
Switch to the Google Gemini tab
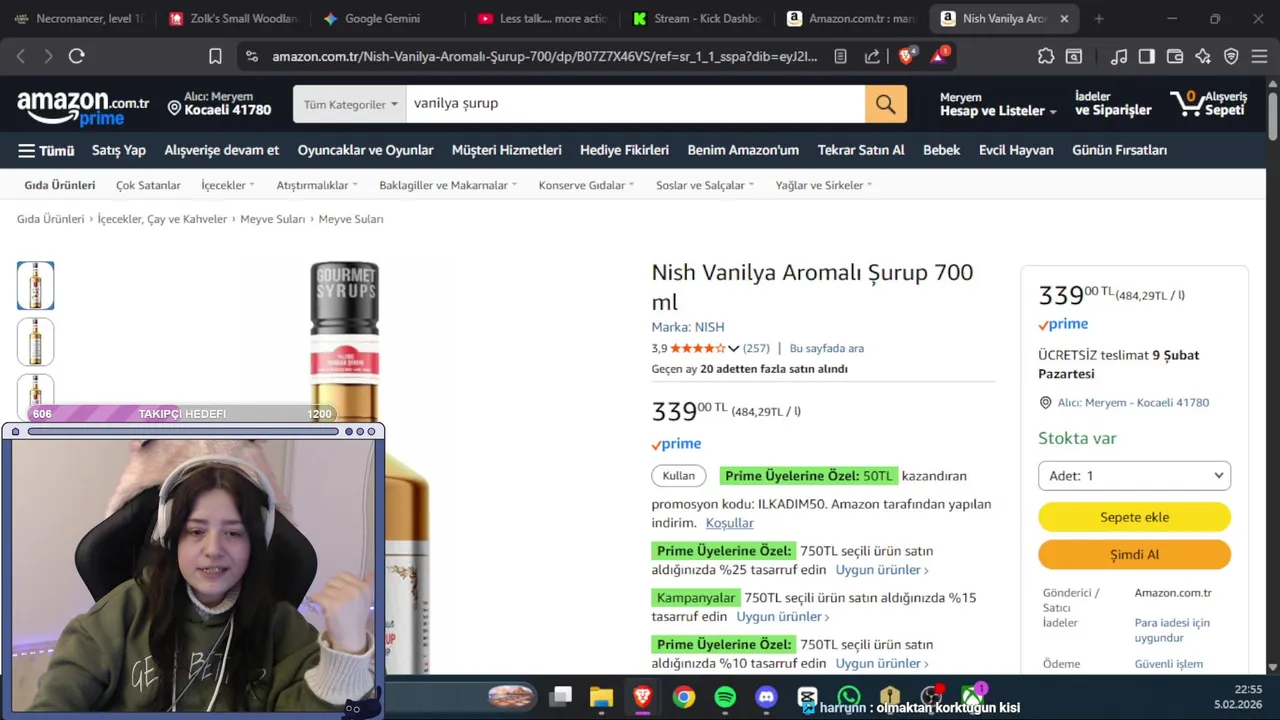383,18
